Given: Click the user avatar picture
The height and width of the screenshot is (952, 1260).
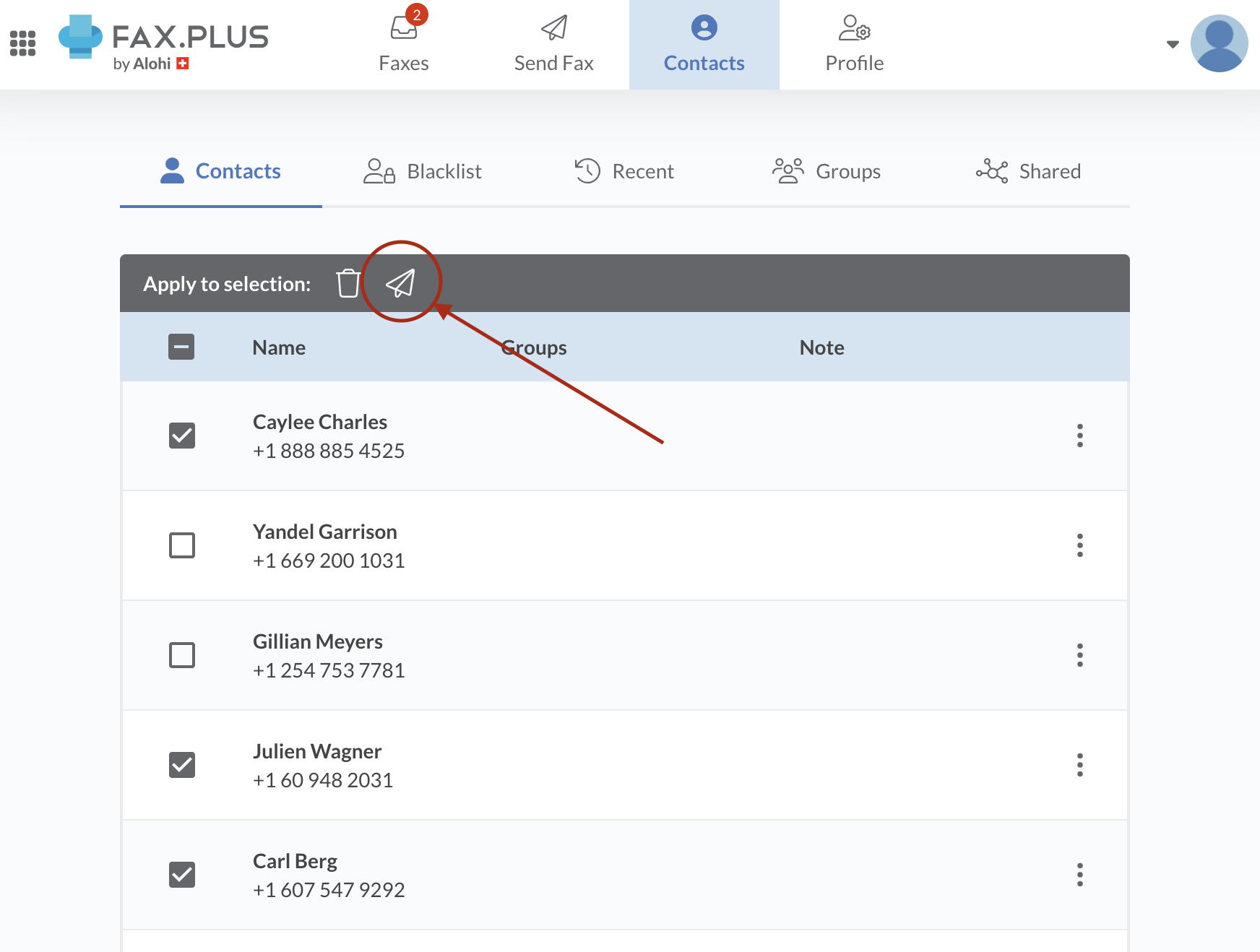Looking at the screenshot, I should (x=1219, y=43).
